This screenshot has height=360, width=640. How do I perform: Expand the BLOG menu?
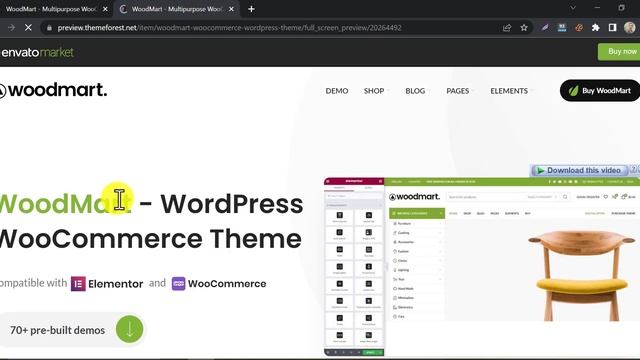click(x=418, y=91)
